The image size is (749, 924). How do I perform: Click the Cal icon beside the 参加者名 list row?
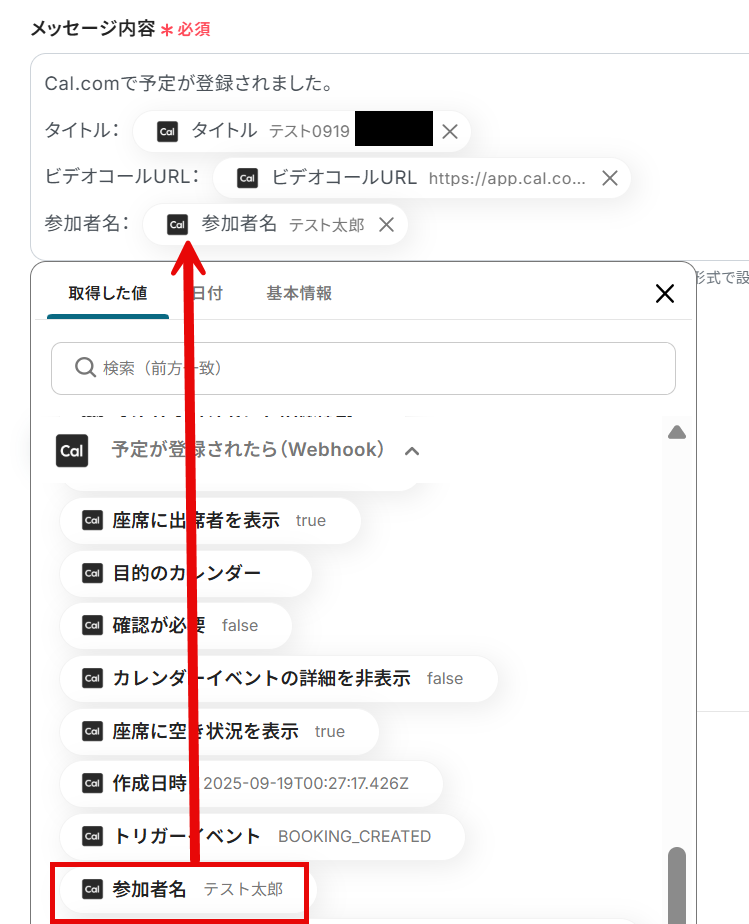click(x=93, y=889)
